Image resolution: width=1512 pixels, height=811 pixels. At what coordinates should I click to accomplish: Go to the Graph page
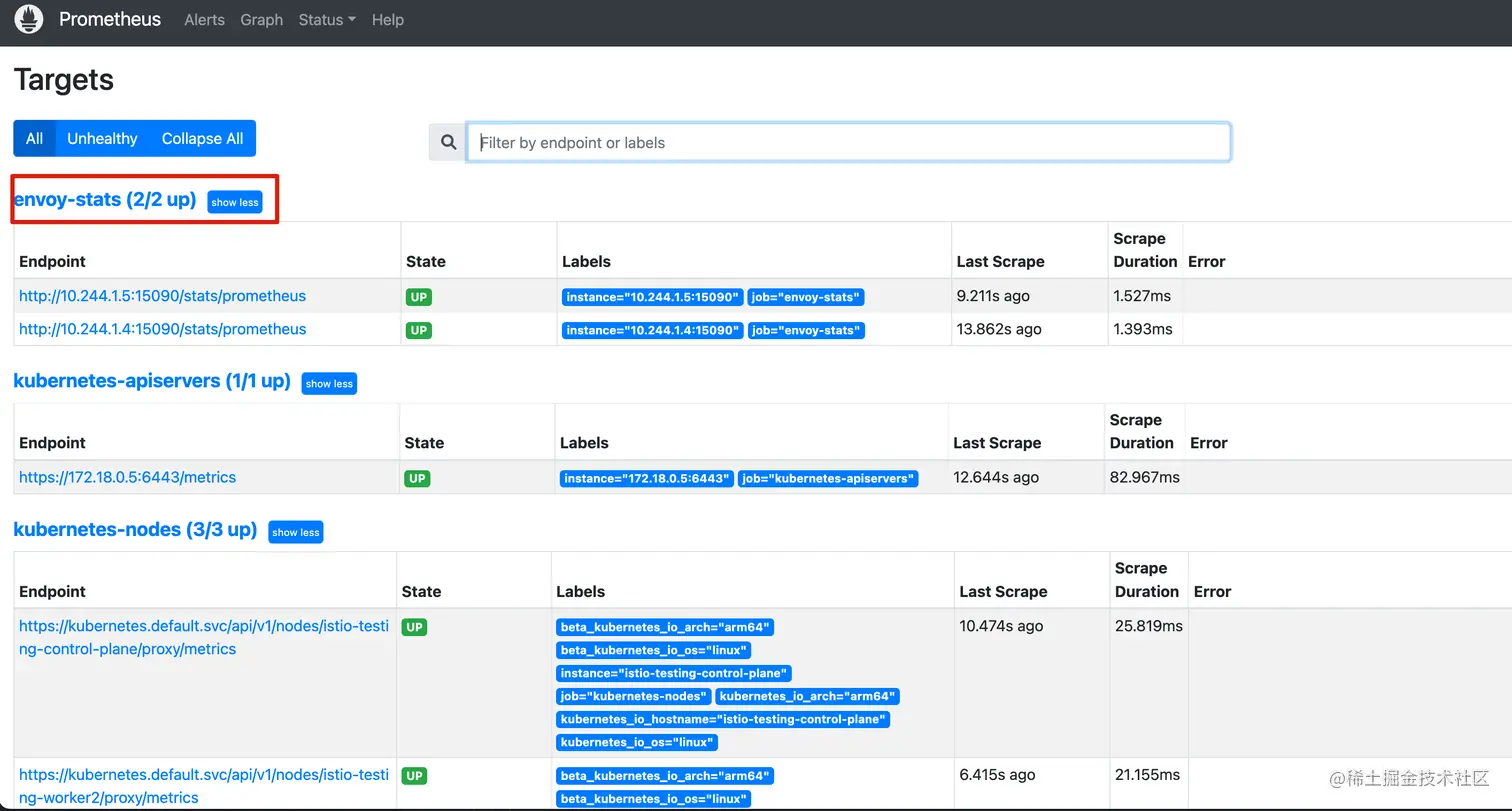click(261, 20)
